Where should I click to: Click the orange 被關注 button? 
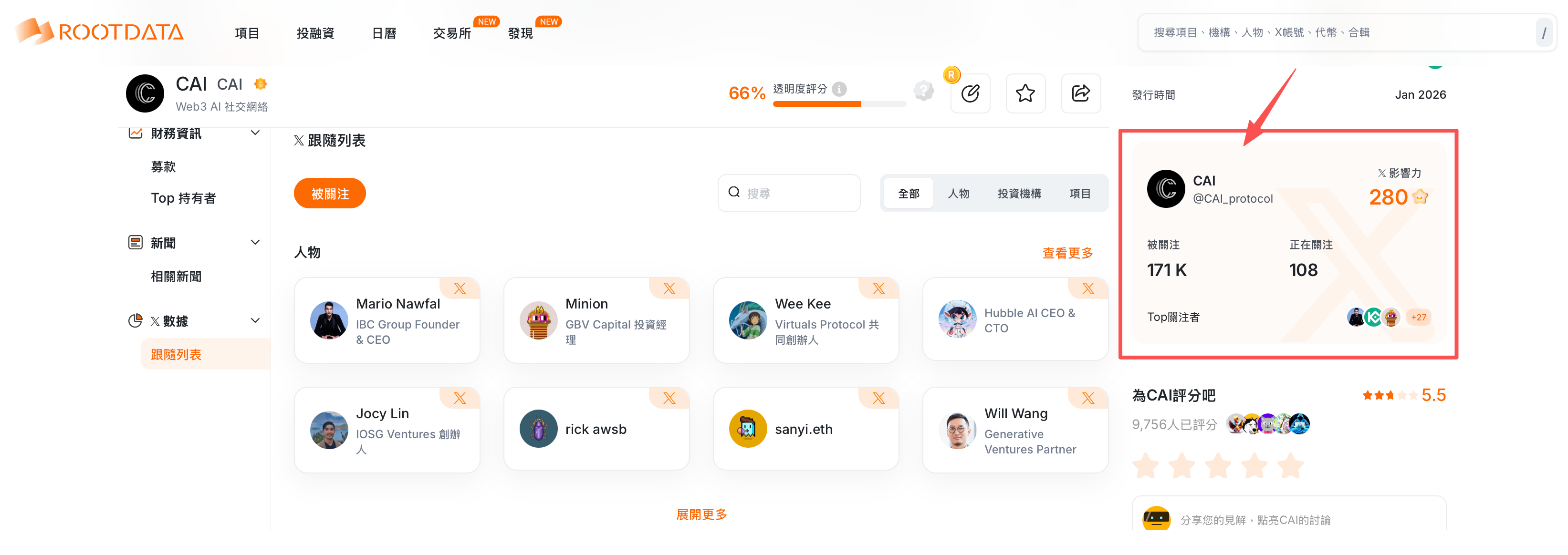[x=330, y=194]
